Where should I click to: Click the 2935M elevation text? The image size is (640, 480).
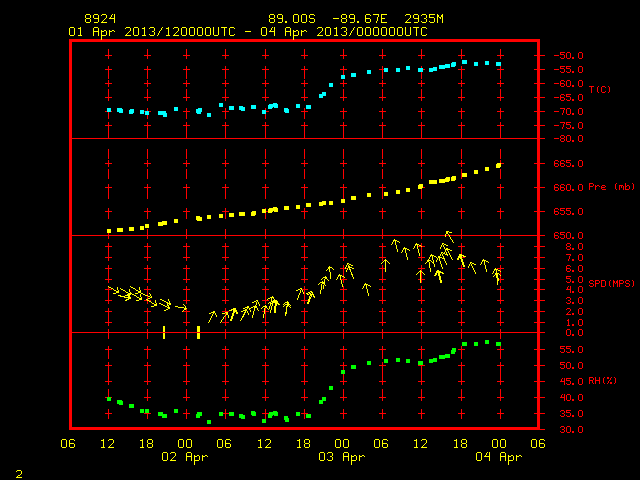(424, 19)
